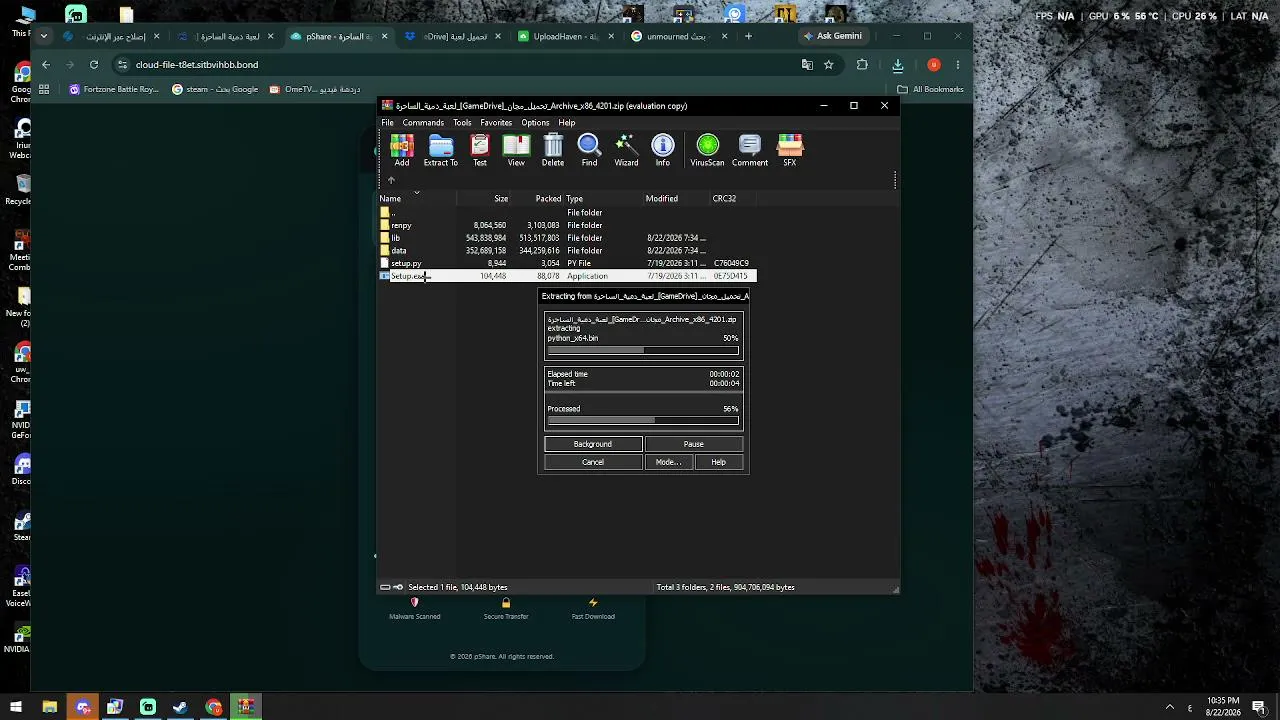The height and width of the screenshot is (720, 1280).
Task: Select the data folder row
Action: tap(567, 251)
